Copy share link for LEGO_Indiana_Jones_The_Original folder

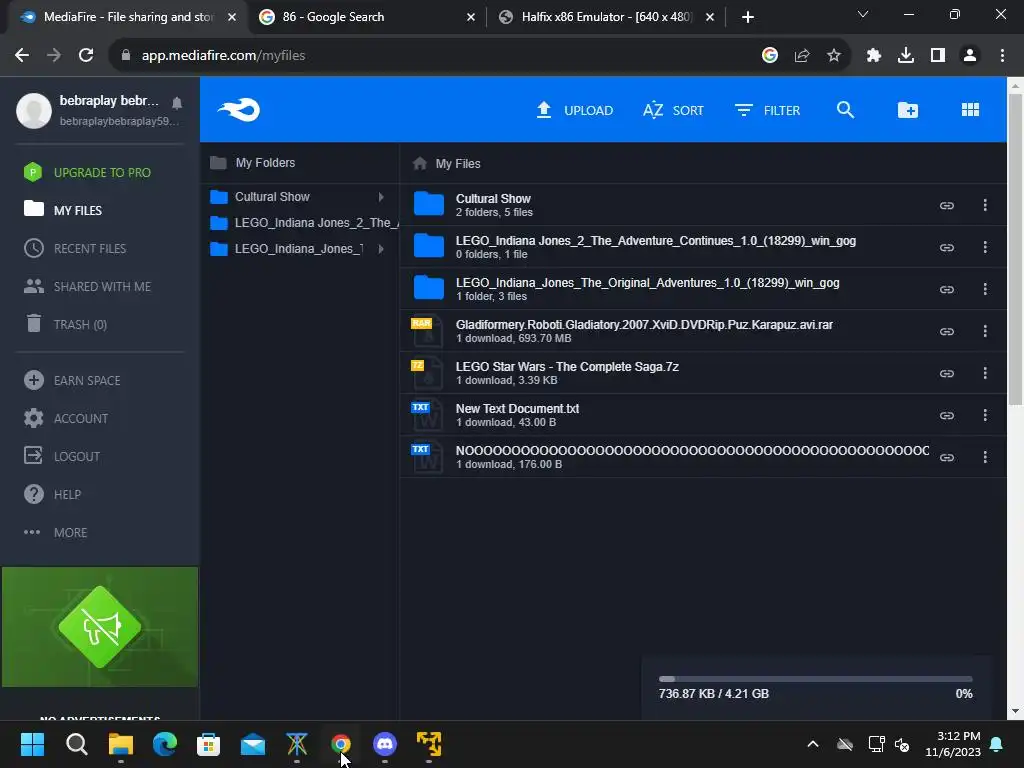[x=946, y=289]
